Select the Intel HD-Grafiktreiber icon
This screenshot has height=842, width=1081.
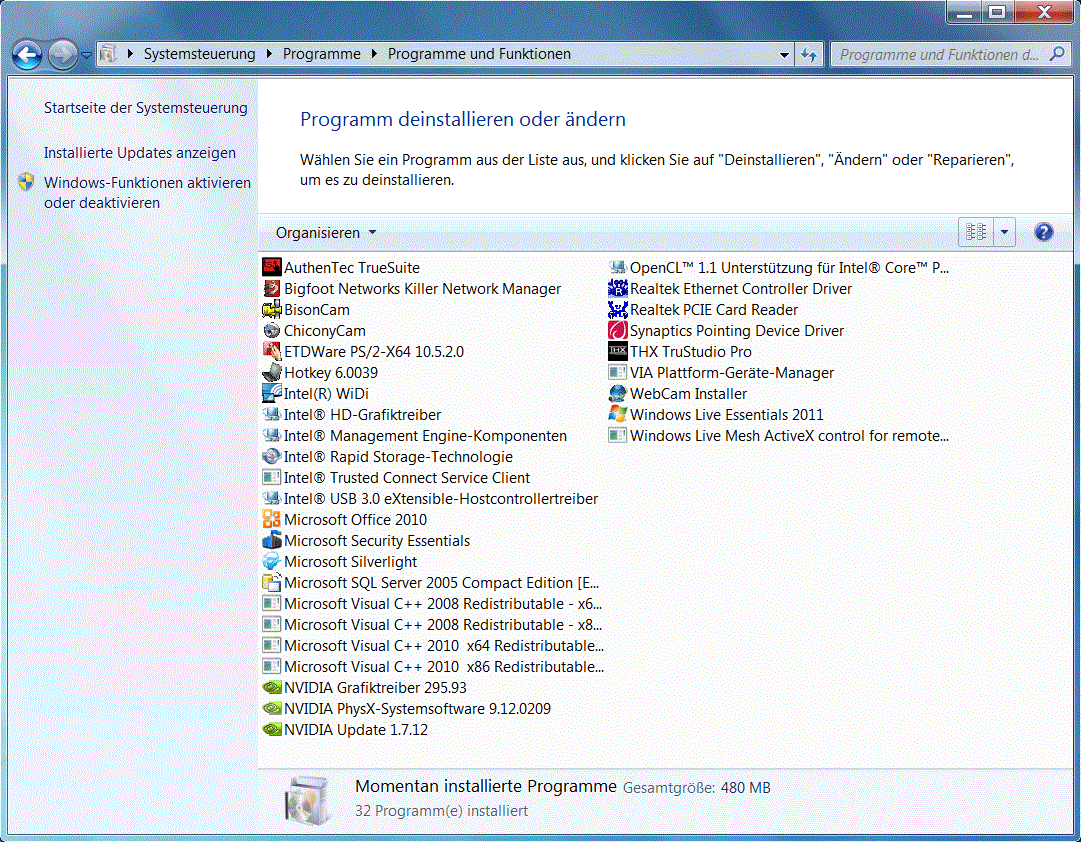272,414
